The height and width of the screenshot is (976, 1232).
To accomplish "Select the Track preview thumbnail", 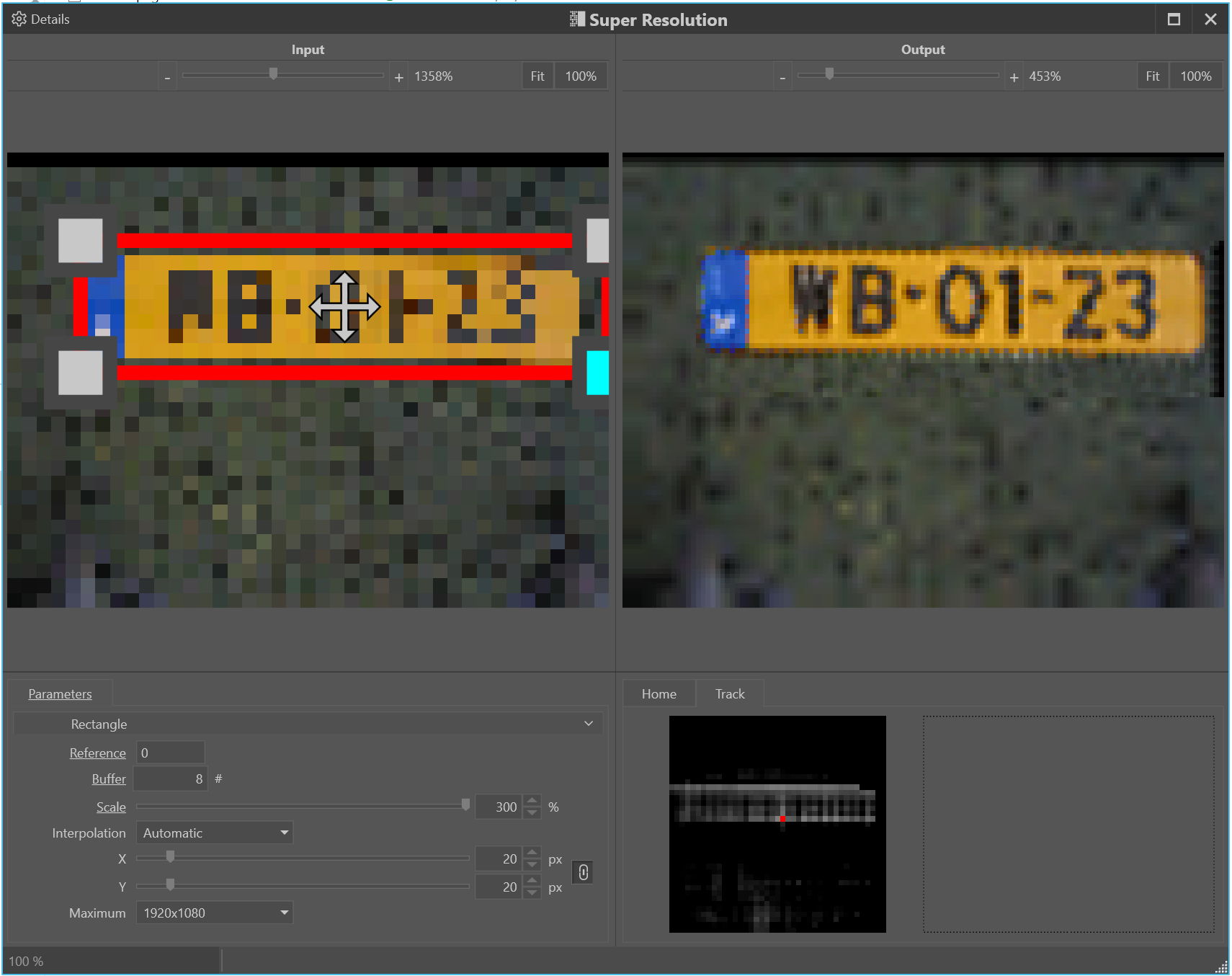I will (x=777, y=822).
